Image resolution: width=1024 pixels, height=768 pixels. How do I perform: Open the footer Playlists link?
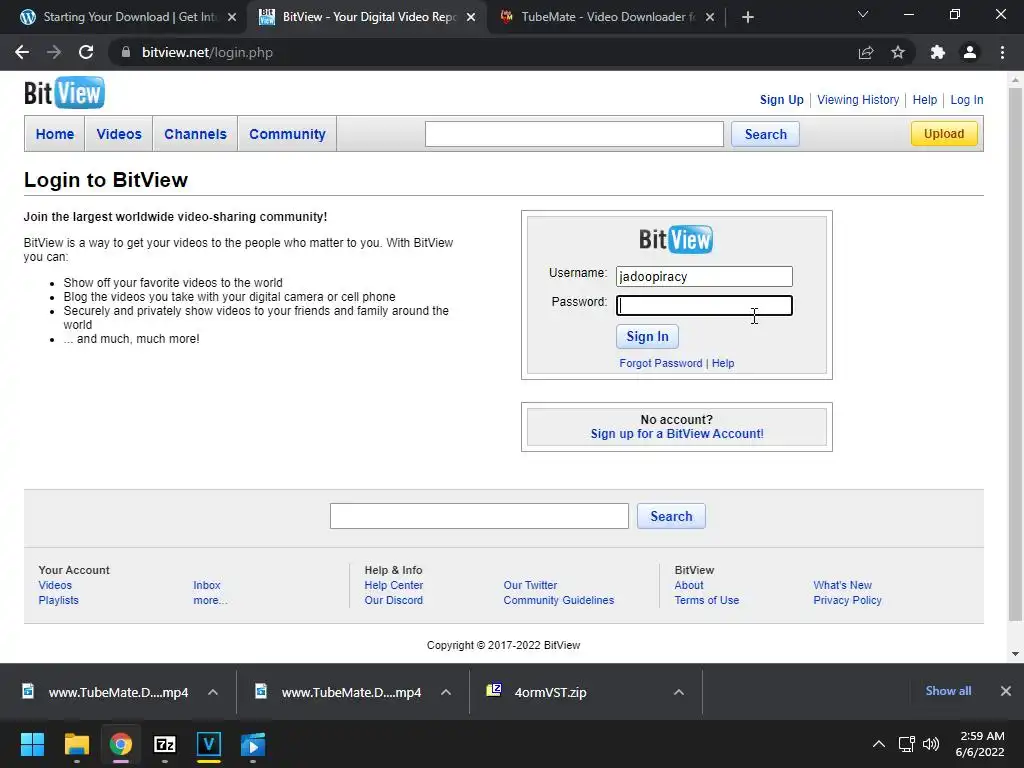pos(58,600)
